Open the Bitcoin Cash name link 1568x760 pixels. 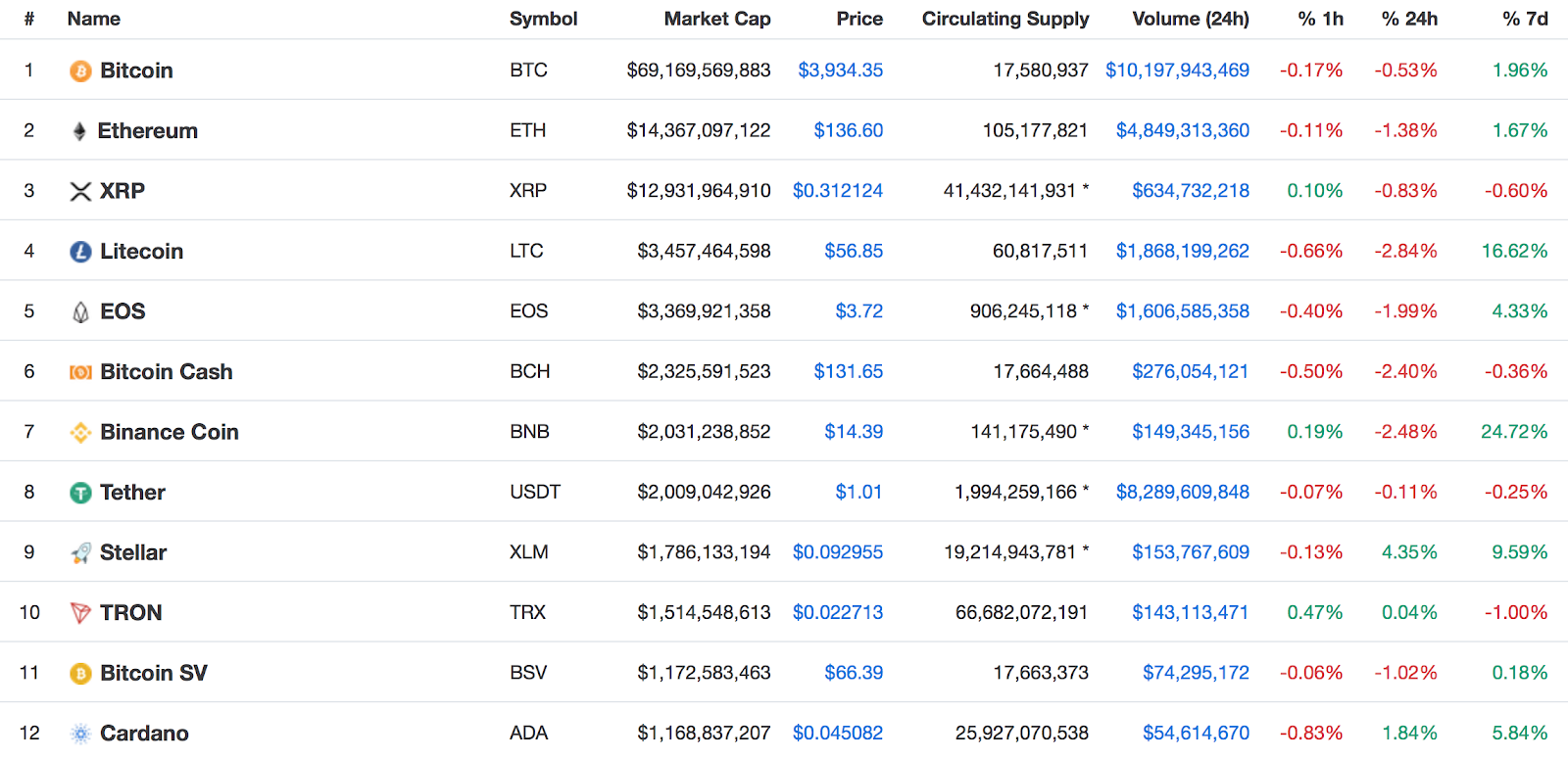click(x=167, y=372)
